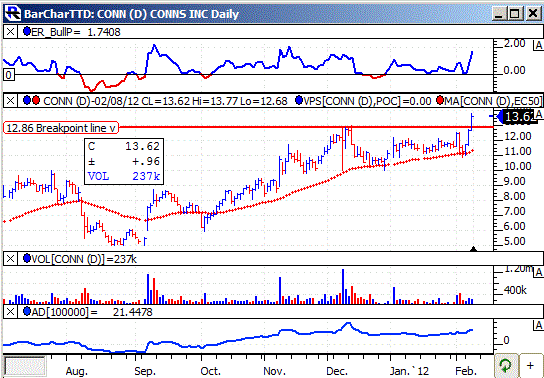Close the AD[100000] indicator pane
The width and height of the screenshot is (544, 378).
pos(10,312)
